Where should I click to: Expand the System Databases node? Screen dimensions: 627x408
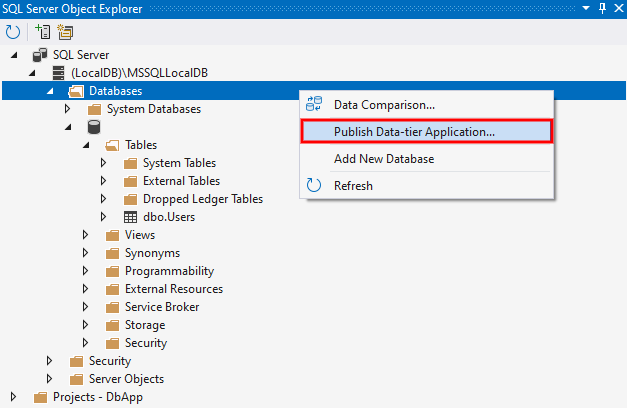tap(67, 109)
